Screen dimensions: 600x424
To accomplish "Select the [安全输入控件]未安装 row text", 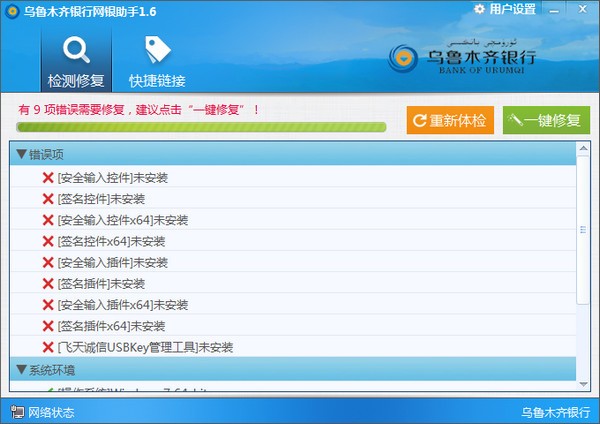I will pos(112,178).
